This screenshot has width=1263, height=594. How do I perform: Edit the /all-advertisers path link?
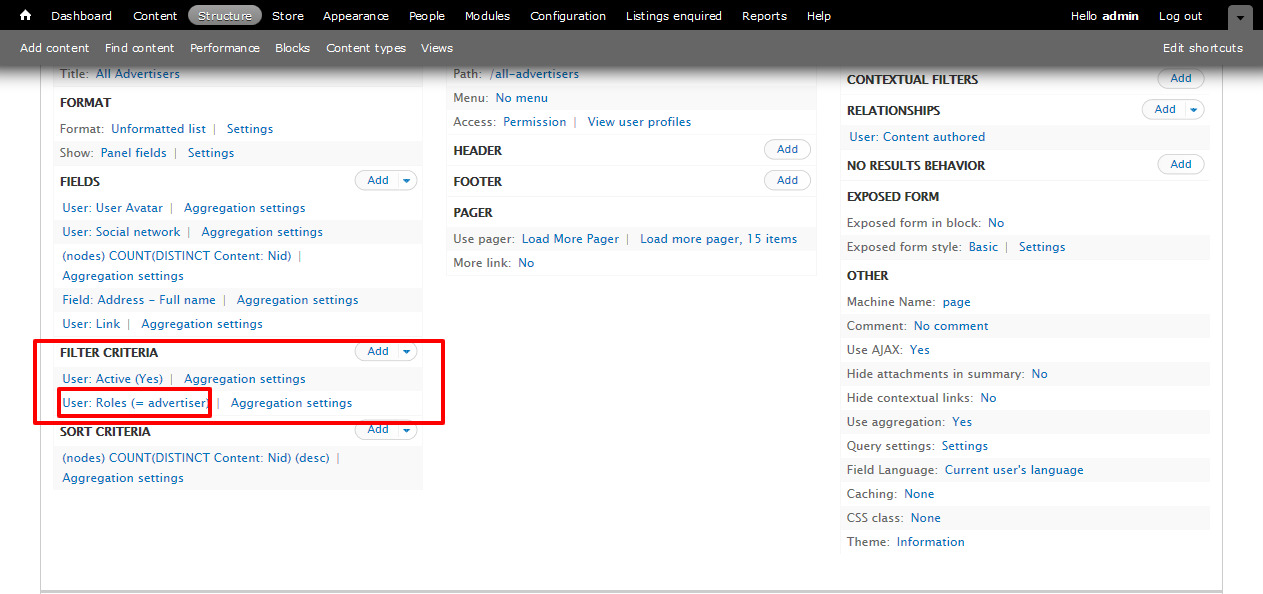[534, 74]
